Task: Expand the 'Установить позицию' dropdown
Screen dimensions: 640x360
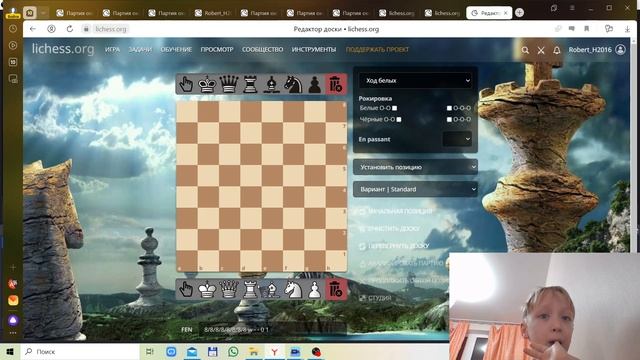Action: (415, 167)
